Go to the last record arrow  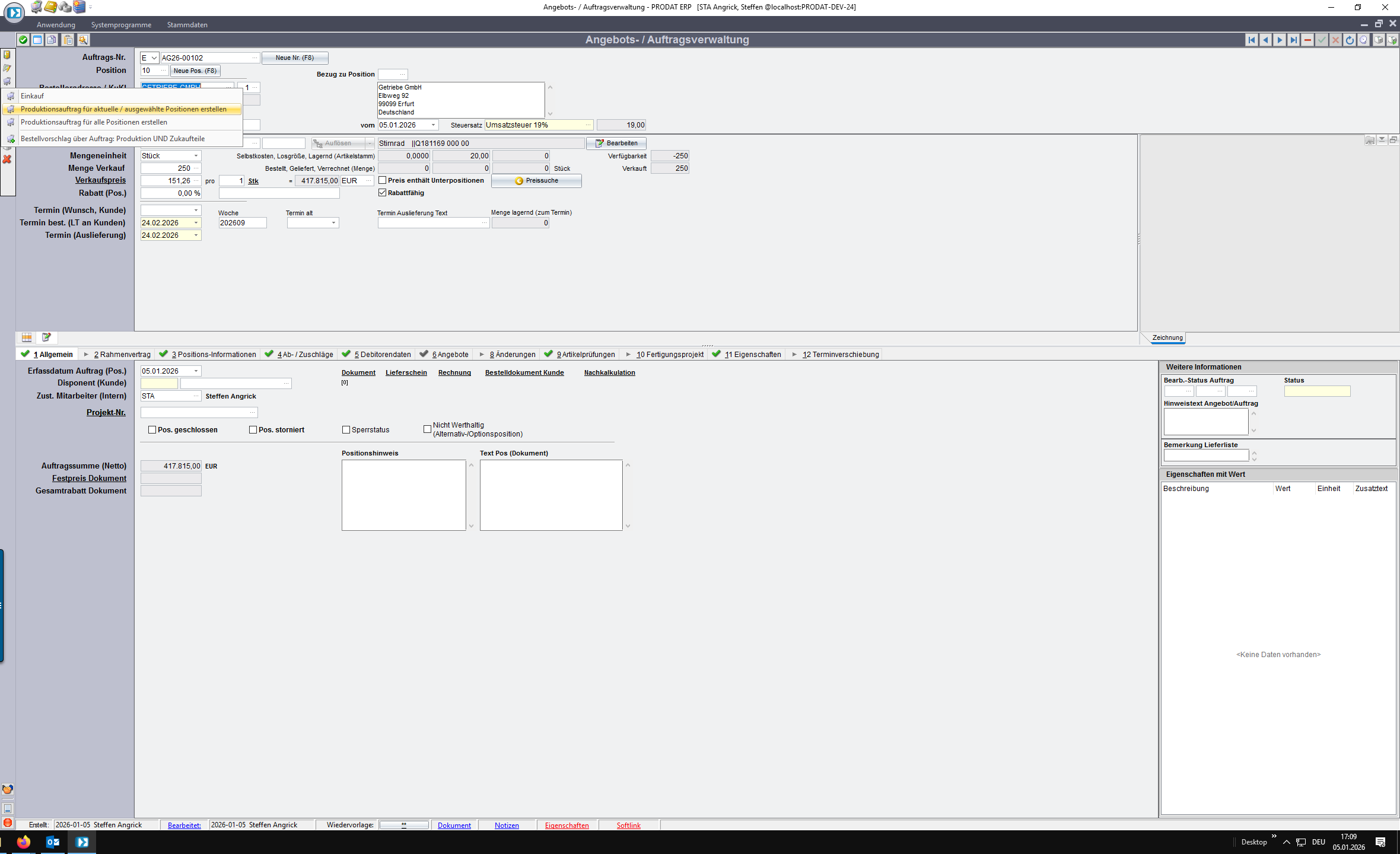(1293, 40)
